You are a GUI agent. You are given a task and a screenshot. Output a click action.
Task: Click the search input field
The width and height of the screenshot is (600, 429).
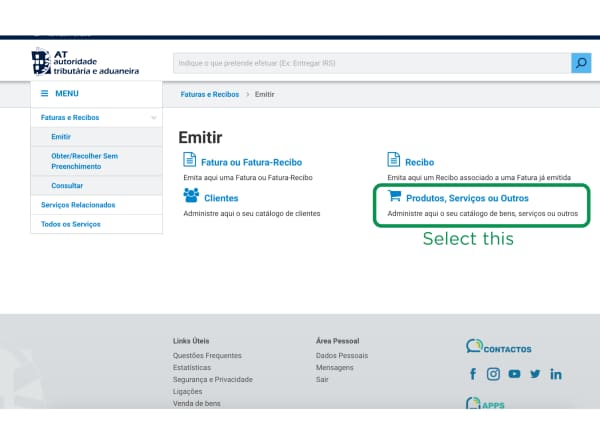click(x=372, y=63)
